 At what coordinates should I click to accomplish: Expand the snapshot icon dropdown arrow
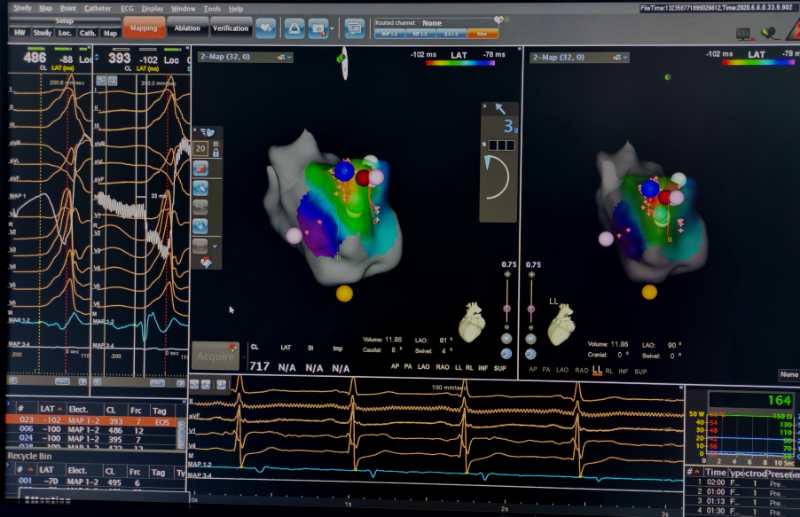(x=332, y=29)
